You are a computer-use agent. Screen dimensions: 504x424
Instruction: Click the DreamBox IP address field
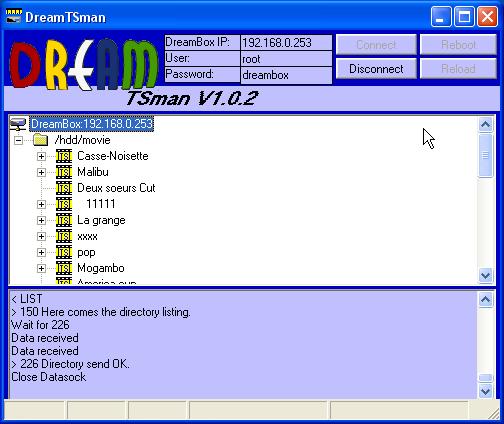pos(286,43)
